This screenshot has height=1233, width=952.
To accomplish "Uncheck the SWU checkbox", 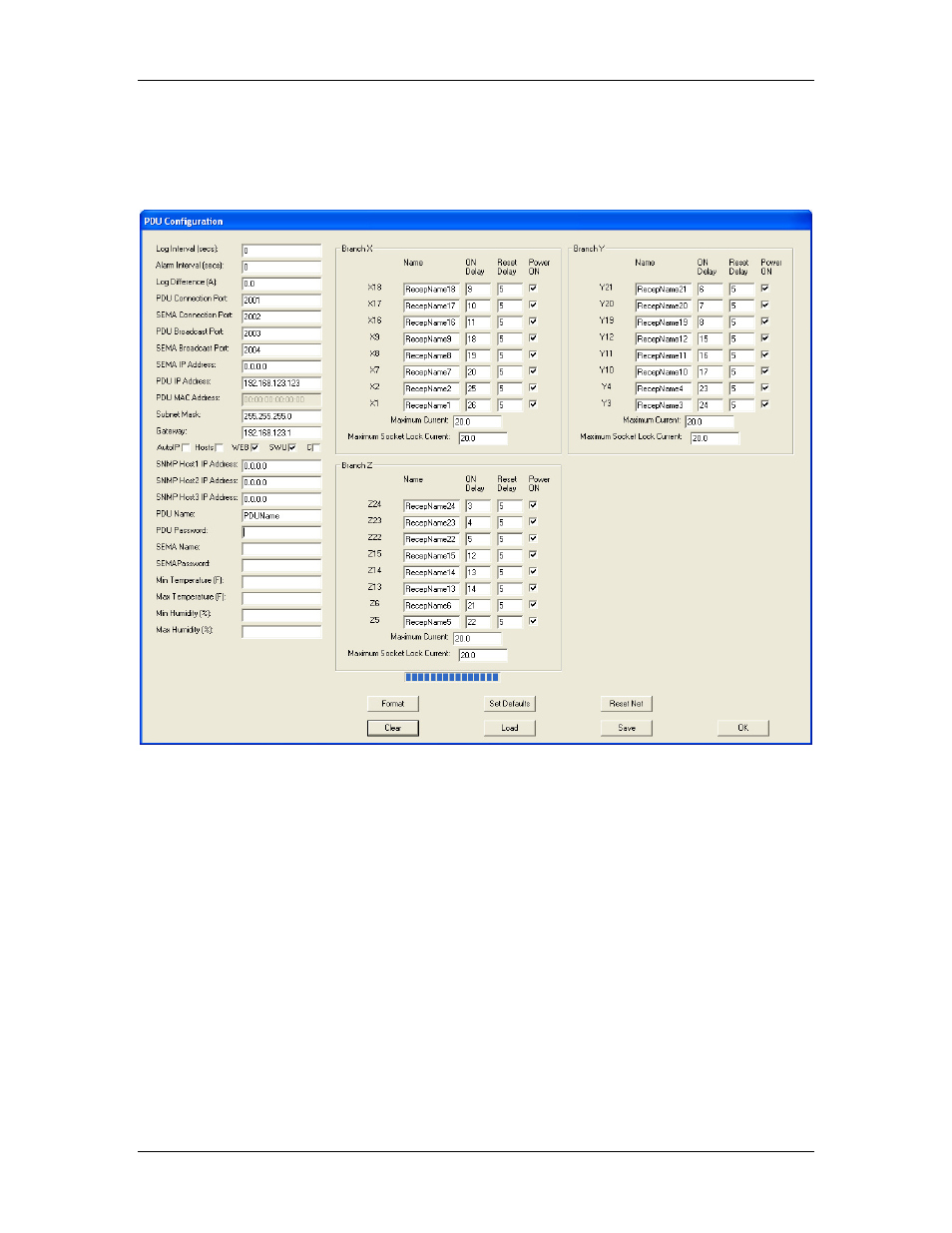I will (292, 447).
